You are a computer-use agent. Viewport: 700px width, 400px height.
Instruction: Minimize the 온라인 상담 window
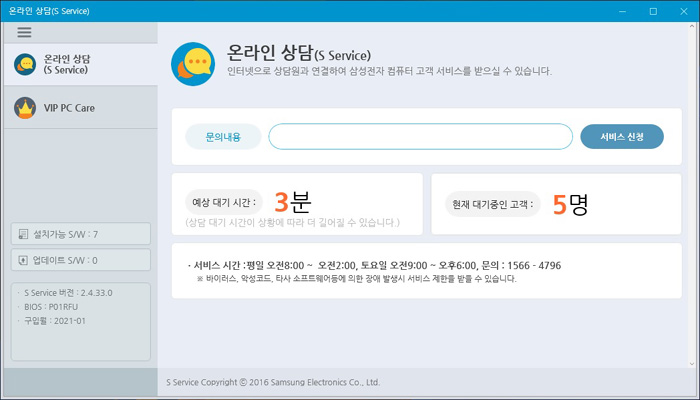[622, 11]
